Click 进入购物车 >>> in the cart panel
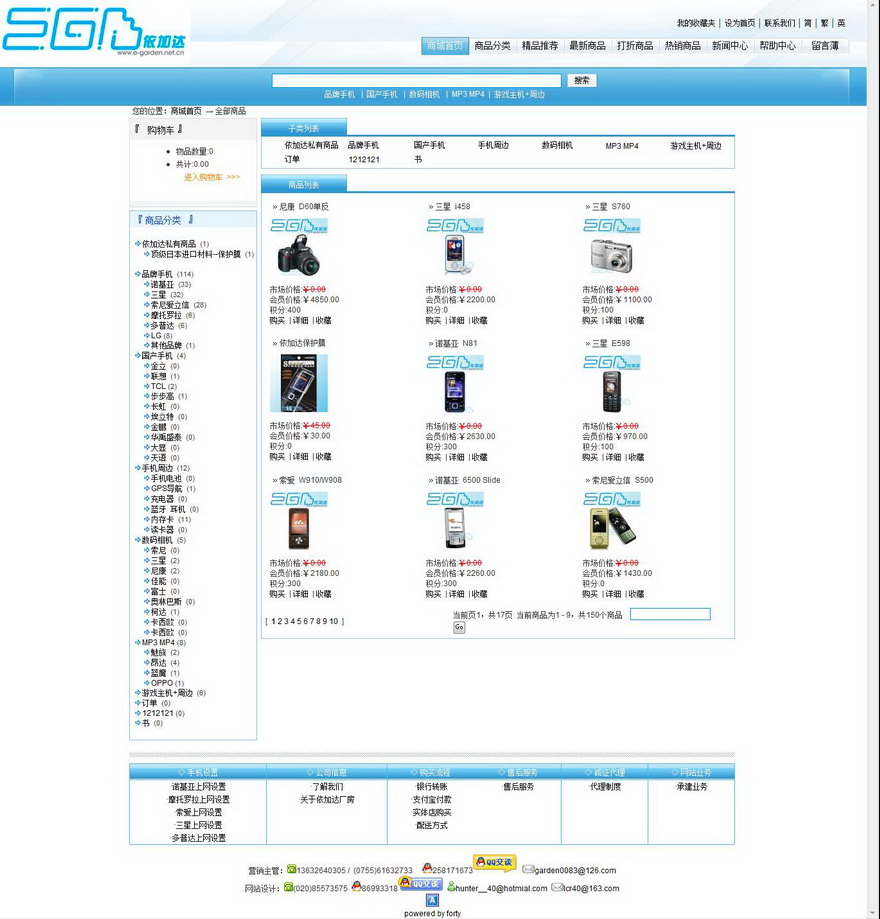 212,177
